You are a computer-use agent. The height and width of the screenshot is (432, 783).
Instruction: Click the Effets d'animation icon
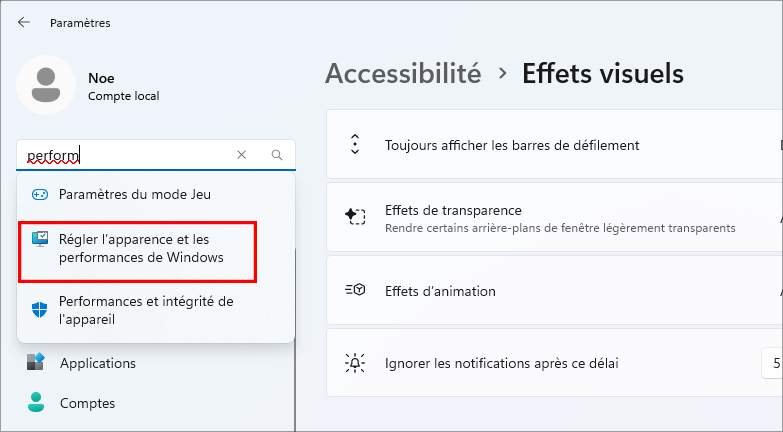(x=355, y=291)
